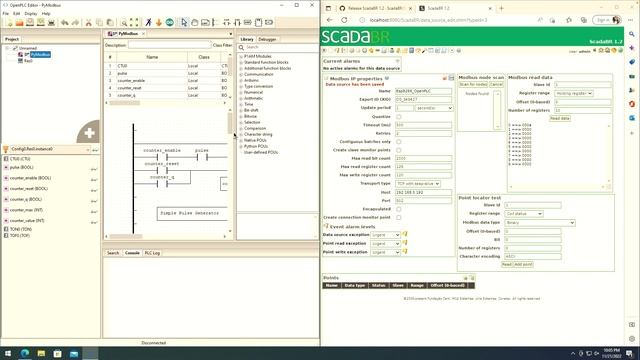Open Display menu in OpenPLC Editor
The width and height of the screenshot is (640, 360).
tap(31, 13)
